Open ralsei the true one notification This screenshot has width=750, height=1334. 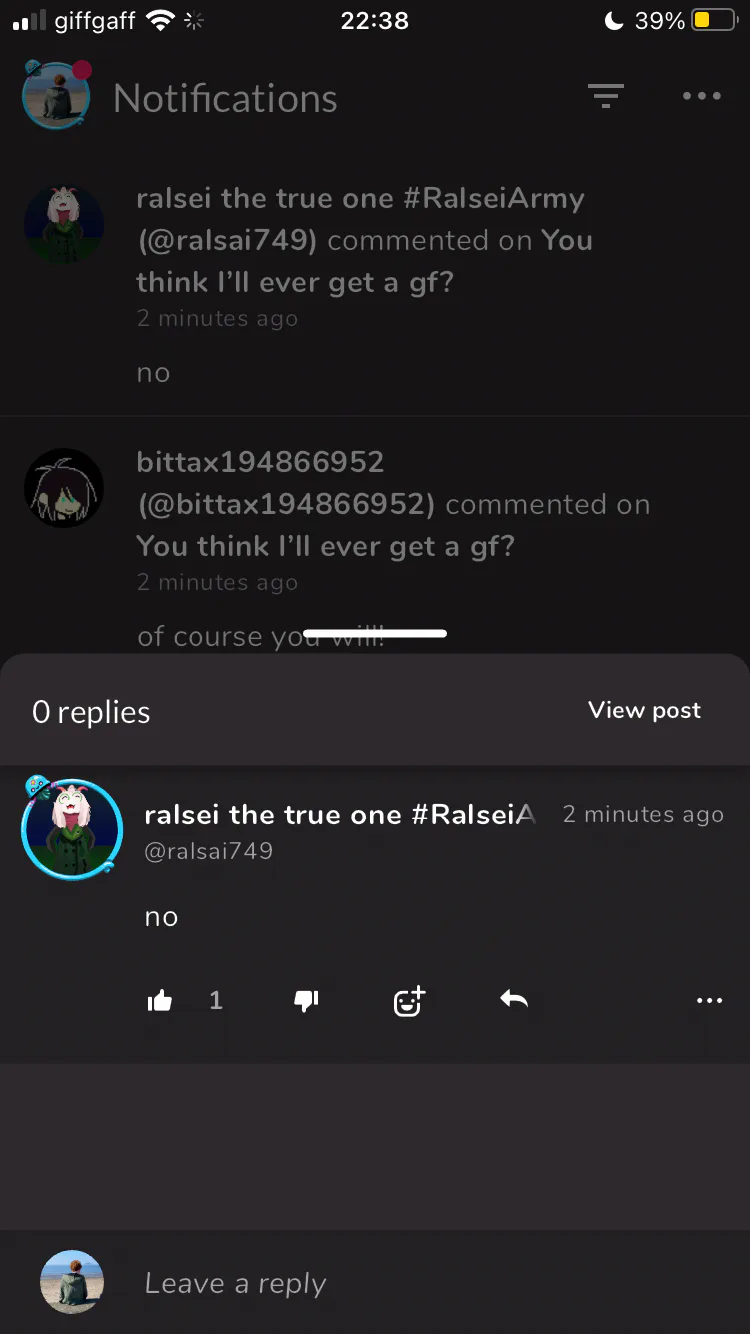click(x=375, y=285)
